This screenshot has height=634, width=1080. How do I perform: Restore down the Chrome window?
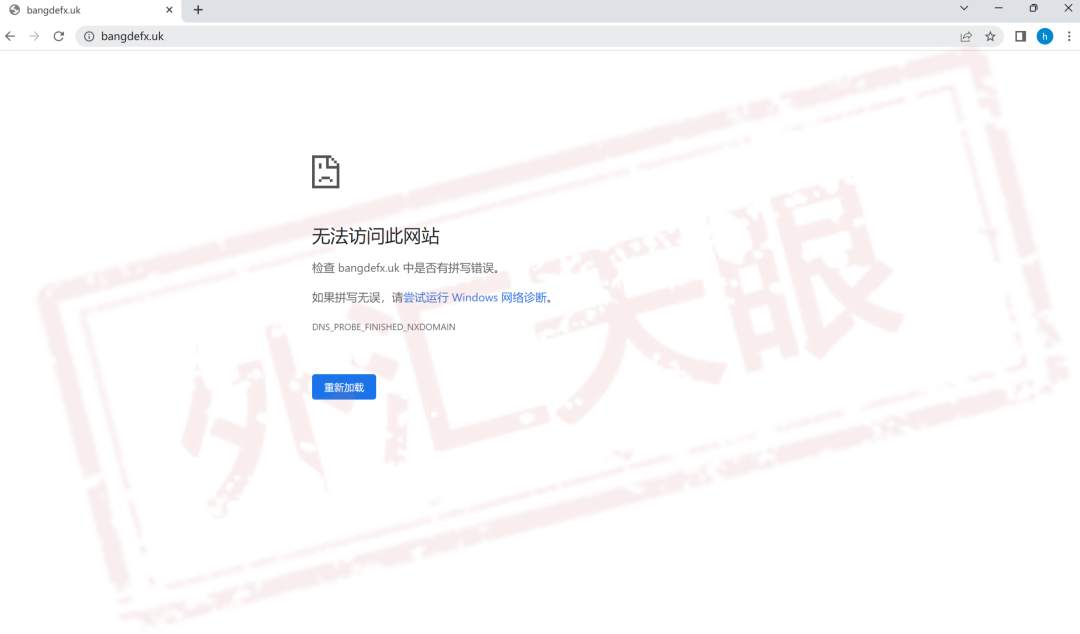tap(1033, 8)
